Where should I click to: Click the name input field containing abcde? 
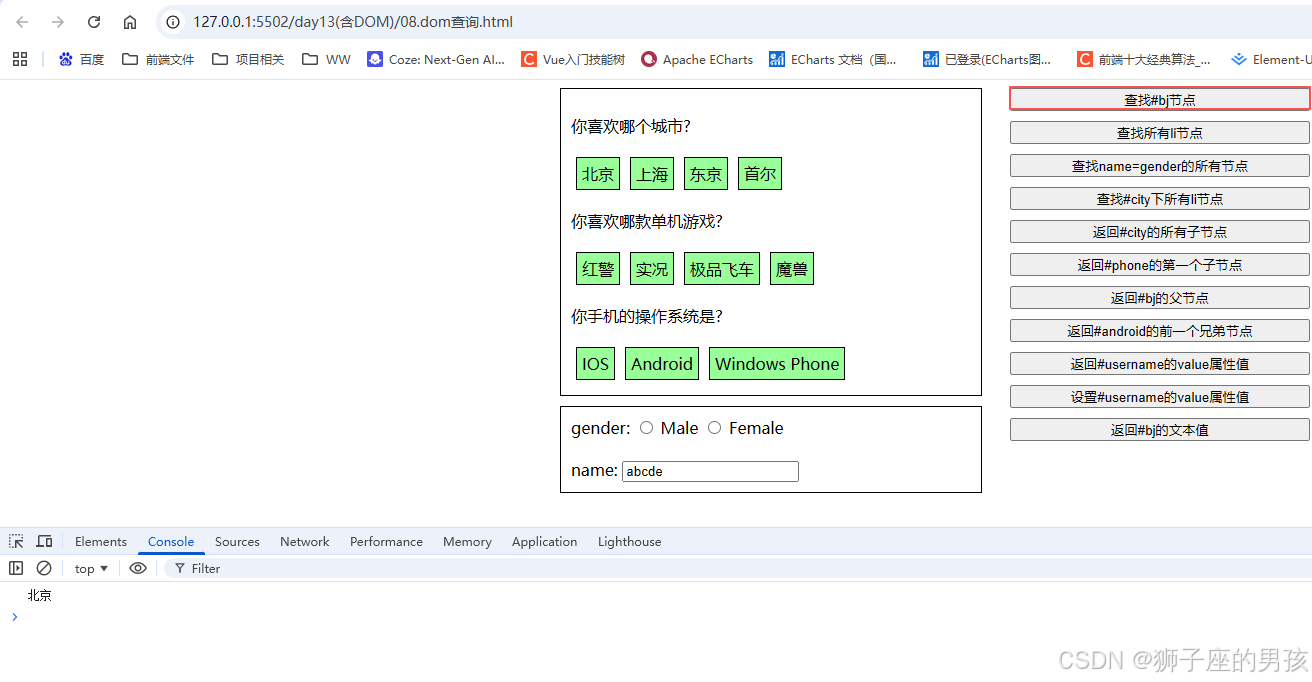click(x=710, y=471)
